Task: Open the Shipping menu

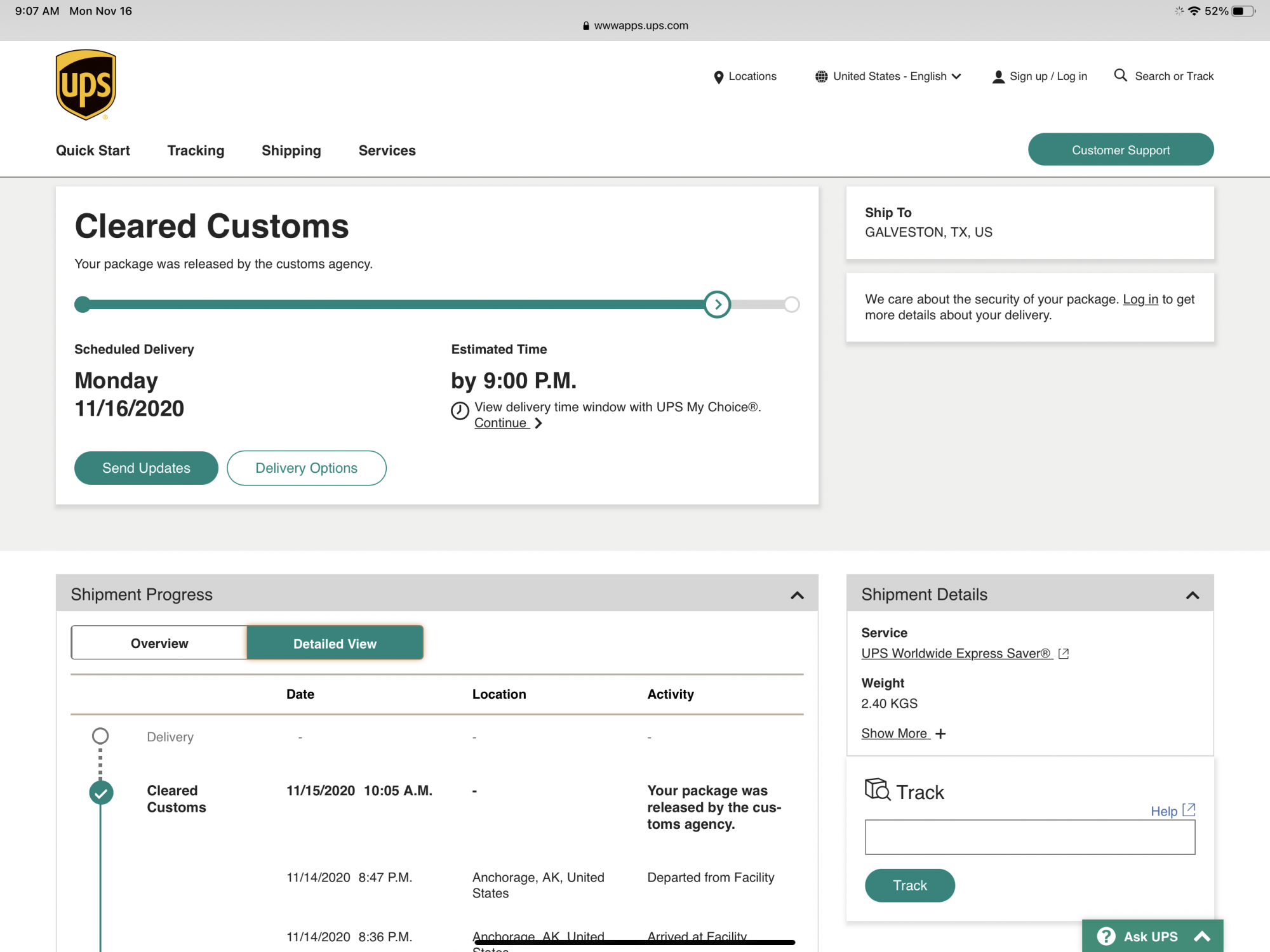Action: click(x=291, y=150)
